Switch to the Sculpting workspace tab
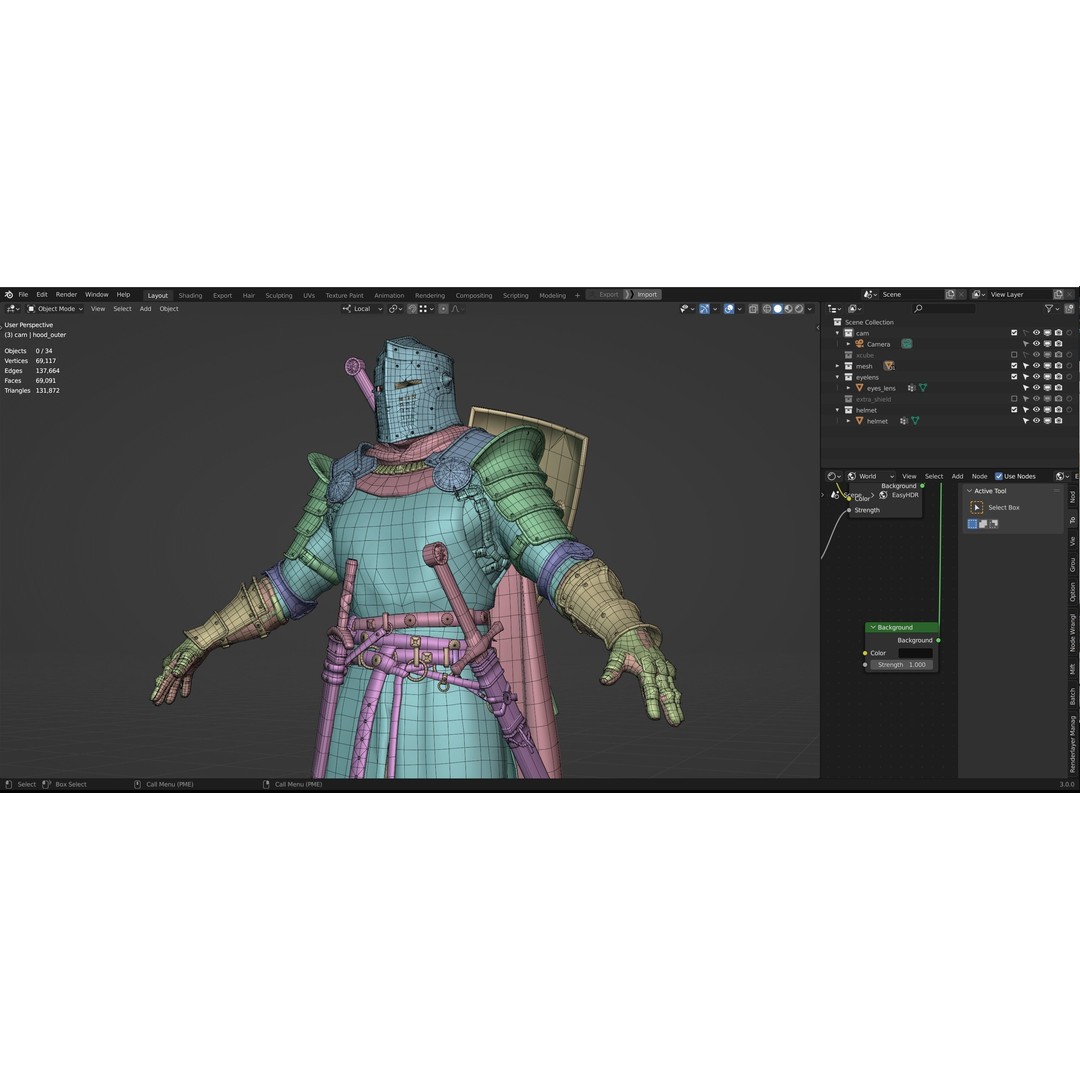This screenshot has height=1080, width=1080. click(279, 295)
